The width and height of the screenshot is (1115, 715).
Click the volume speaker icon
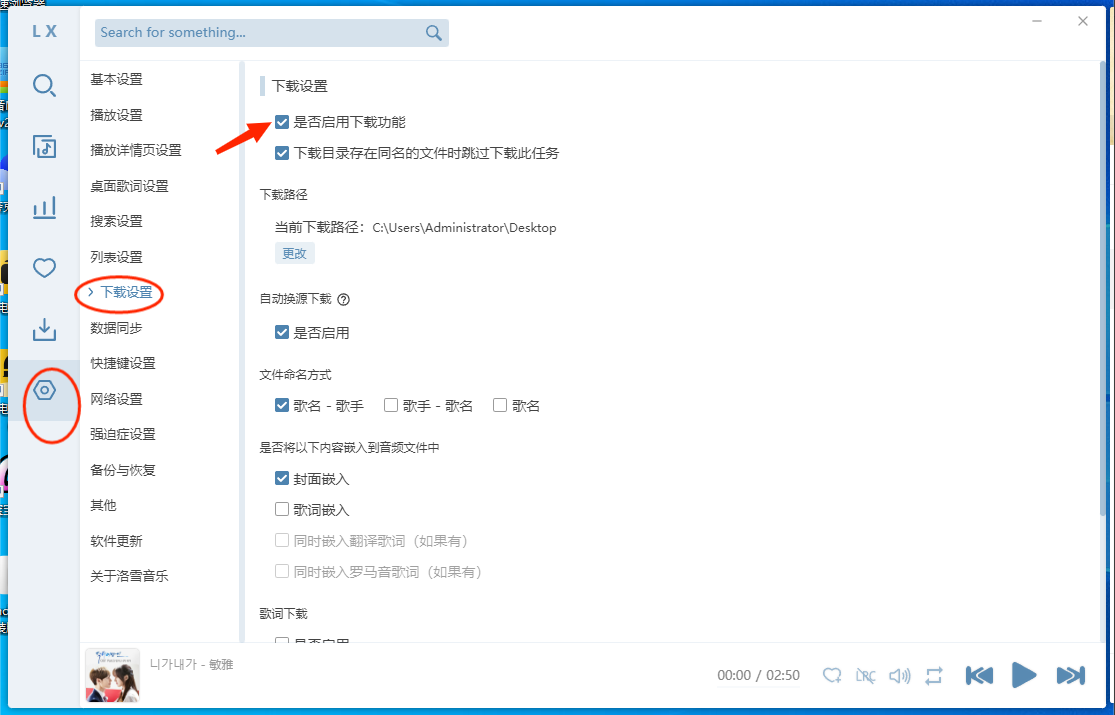point(900,676)
